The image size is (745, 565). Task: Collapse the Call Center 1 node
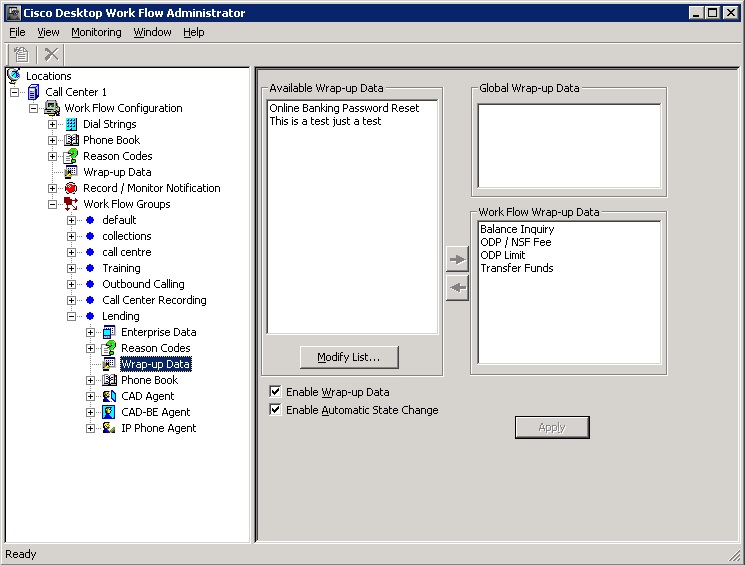[15, 92]
